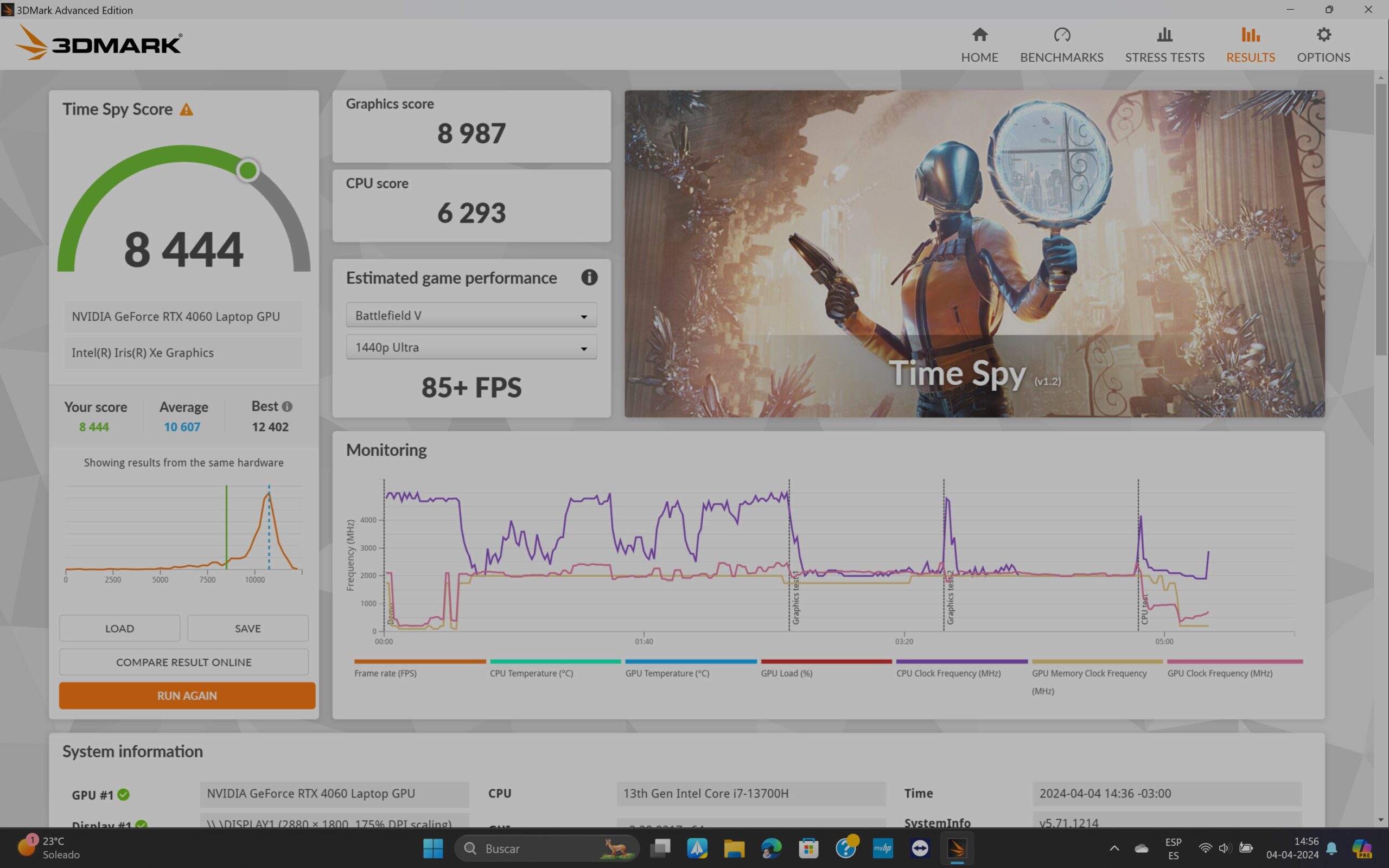Open sailboat app icon on taskbar

(697, 848)
